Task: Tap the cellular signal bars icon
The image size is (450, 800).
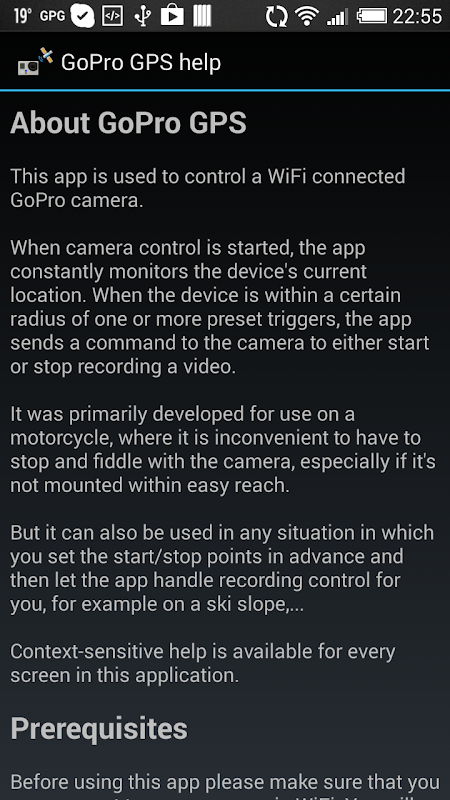Action: (337, 16)
